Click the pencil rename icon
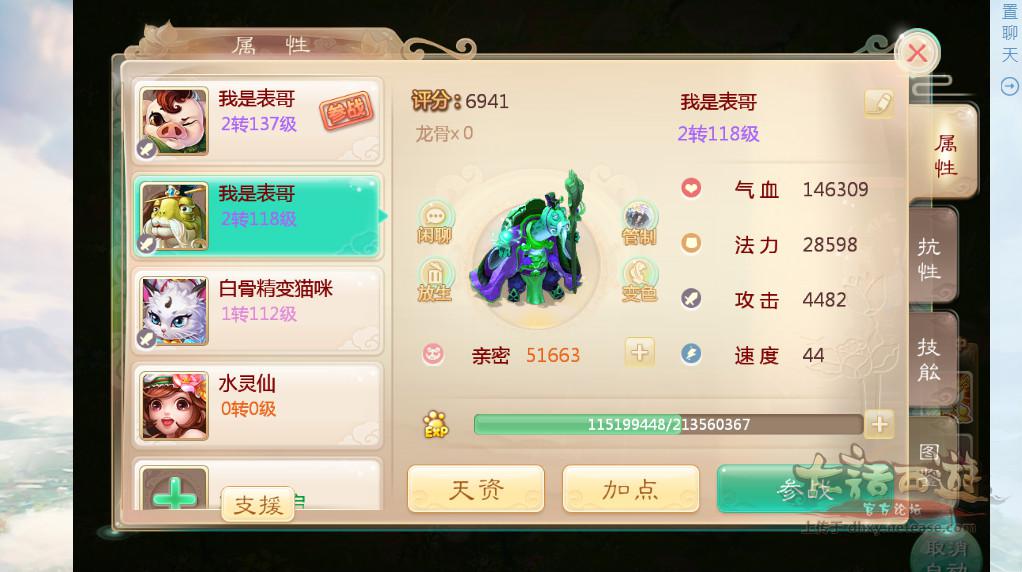1022x572 pixels. [879, 103]
